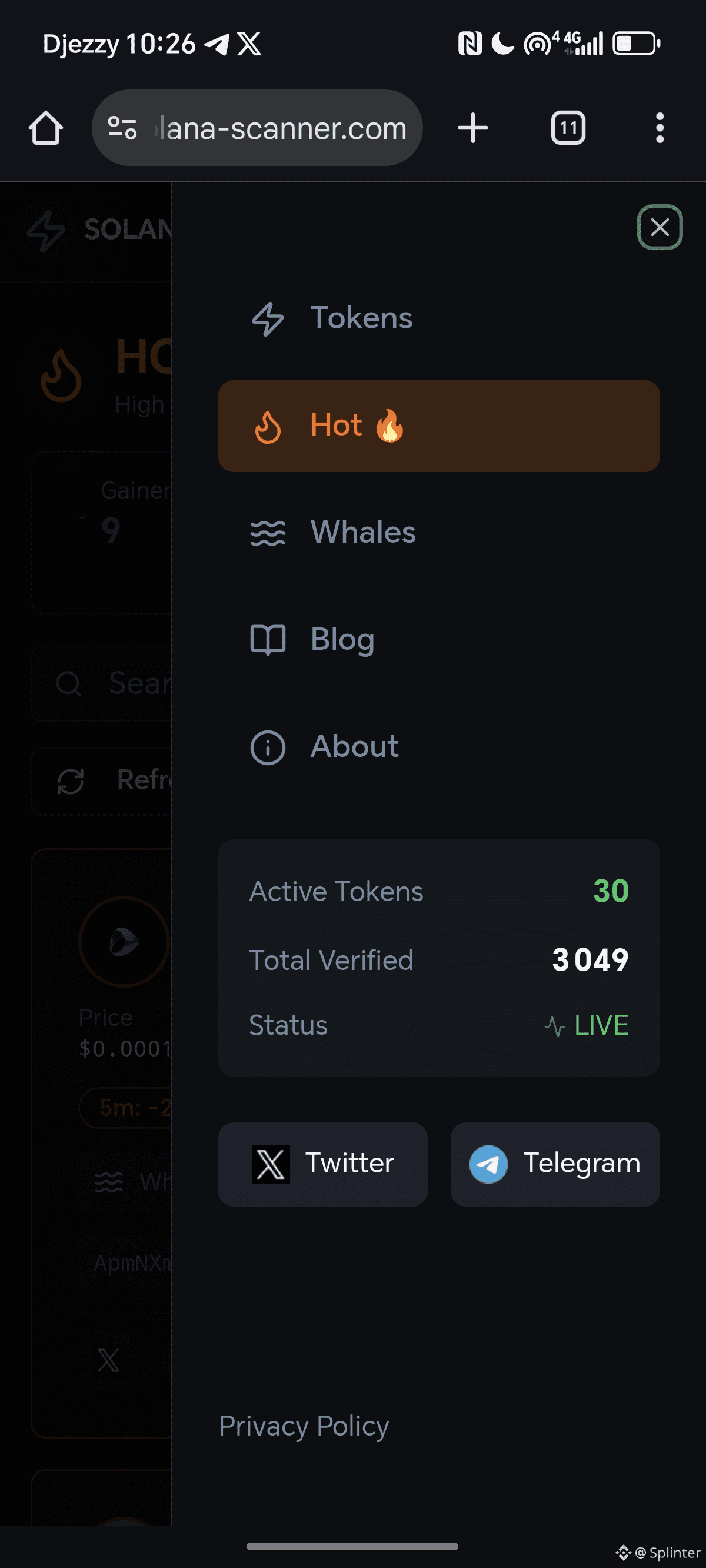This screenshot has height=1568, width=706.
Task: Close the side navigation menu
Action: (x=660, y=228)
